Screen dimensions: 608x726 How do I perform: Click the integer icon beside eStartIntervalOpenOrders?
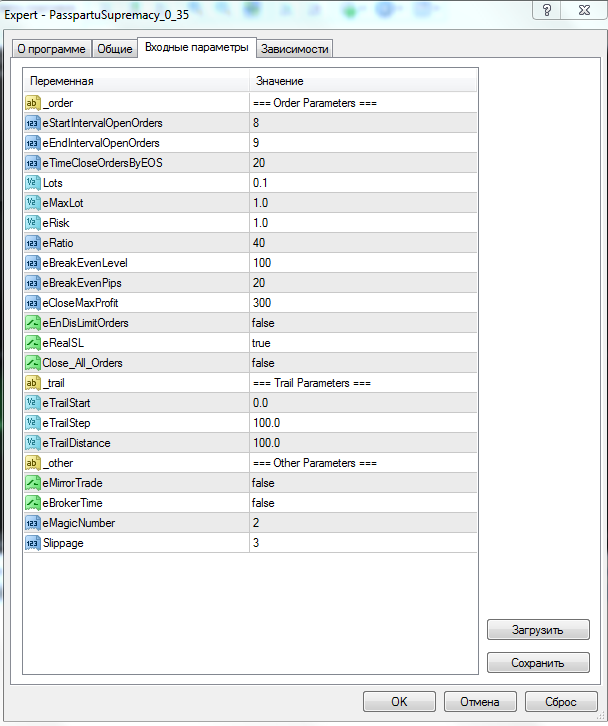(x=32, y=123)
